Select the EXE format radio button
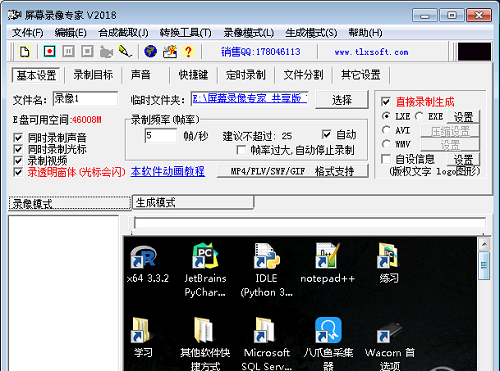This screenshot has width=500, height=371. pos(419,116)
